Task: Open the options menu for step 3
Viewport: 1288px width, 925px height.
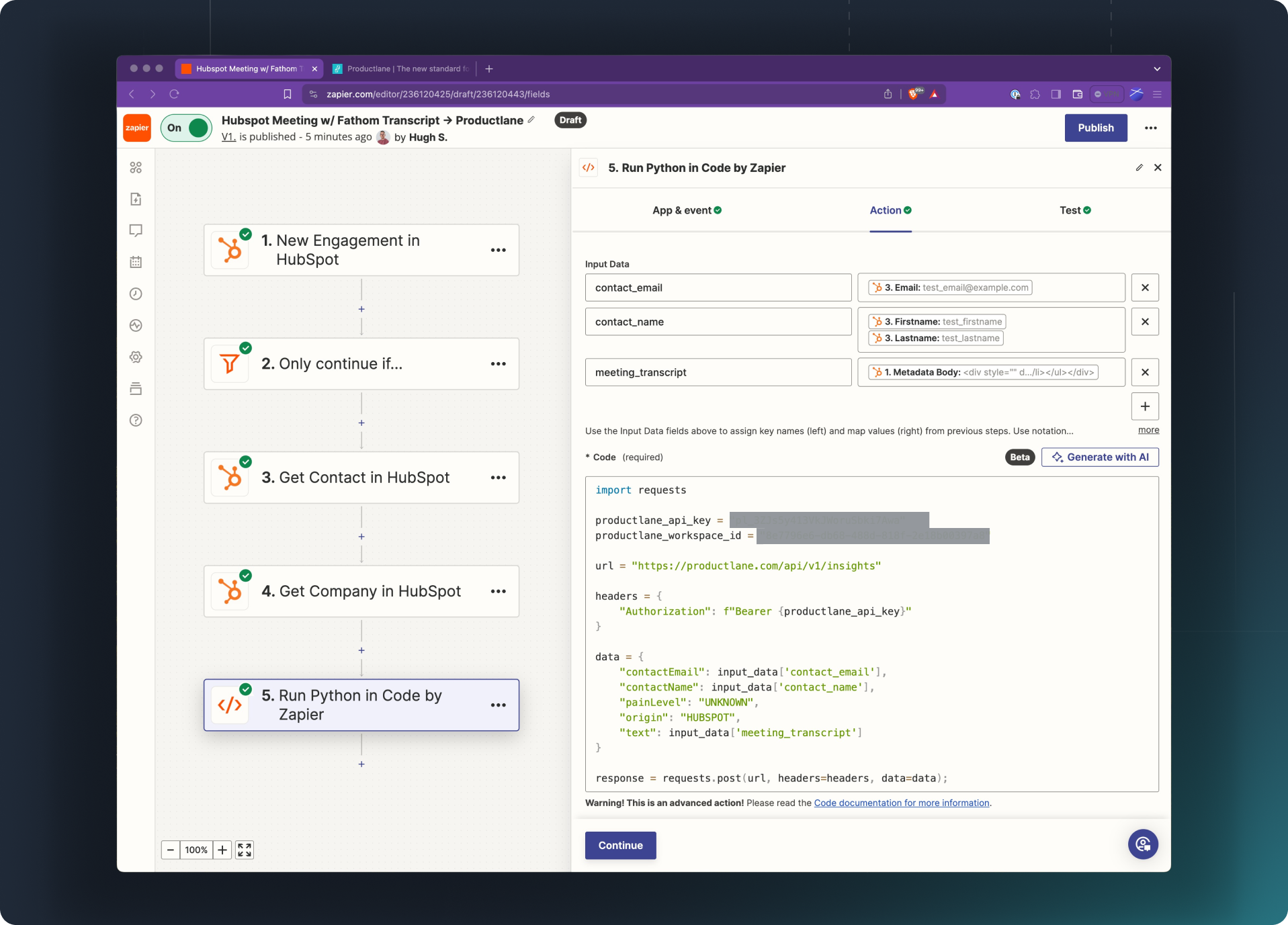Action: tap(499, 478)
